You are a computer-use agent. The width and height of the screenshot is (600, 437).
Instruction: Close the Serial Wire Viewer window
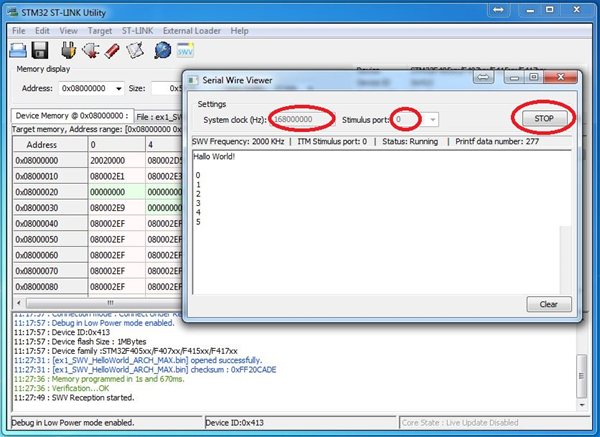[x=561, y=77]
